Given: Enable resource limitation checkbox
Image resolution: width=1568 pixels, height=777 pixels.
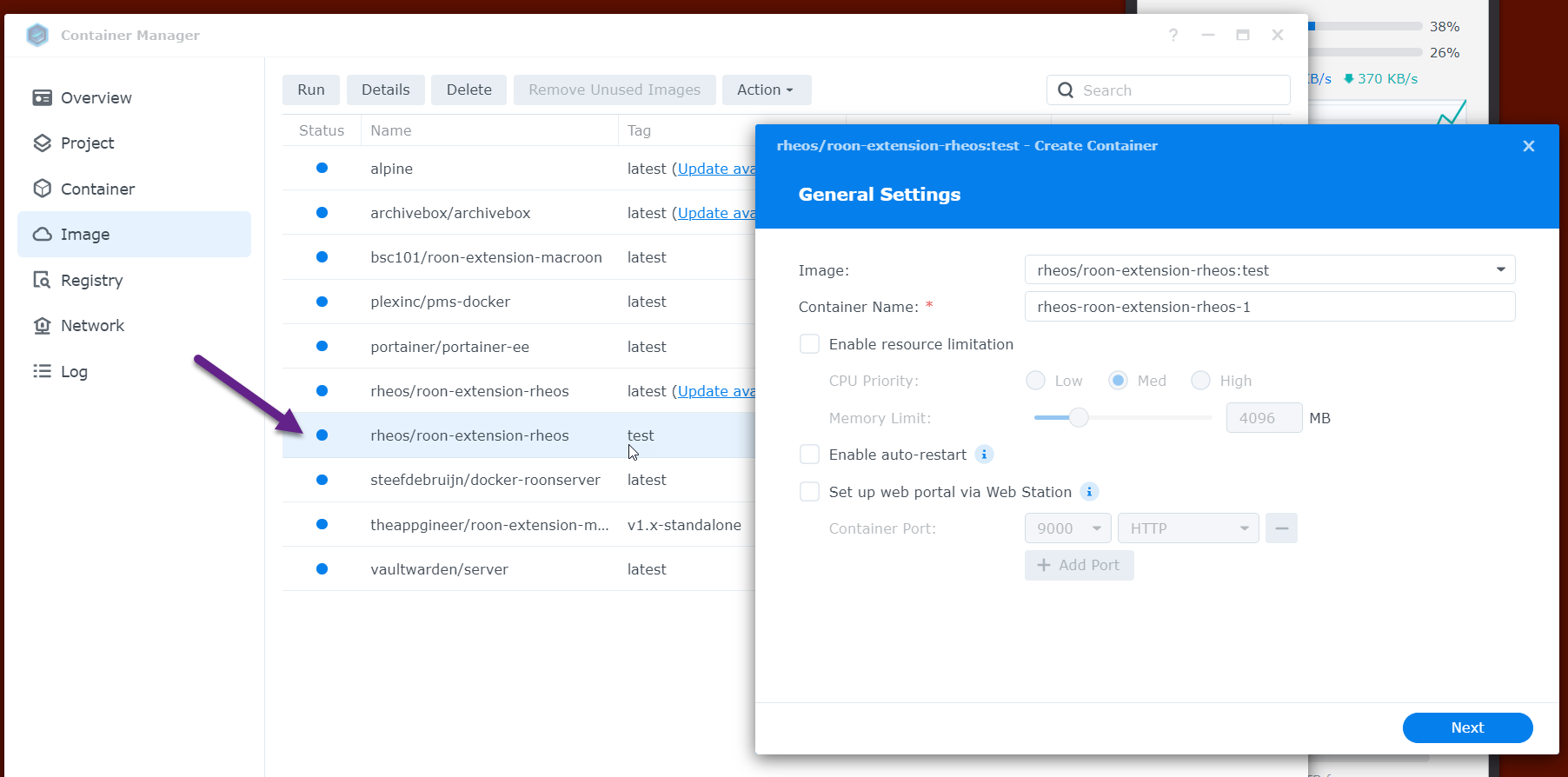Looking at the screenshot, I should pos(809,344).
